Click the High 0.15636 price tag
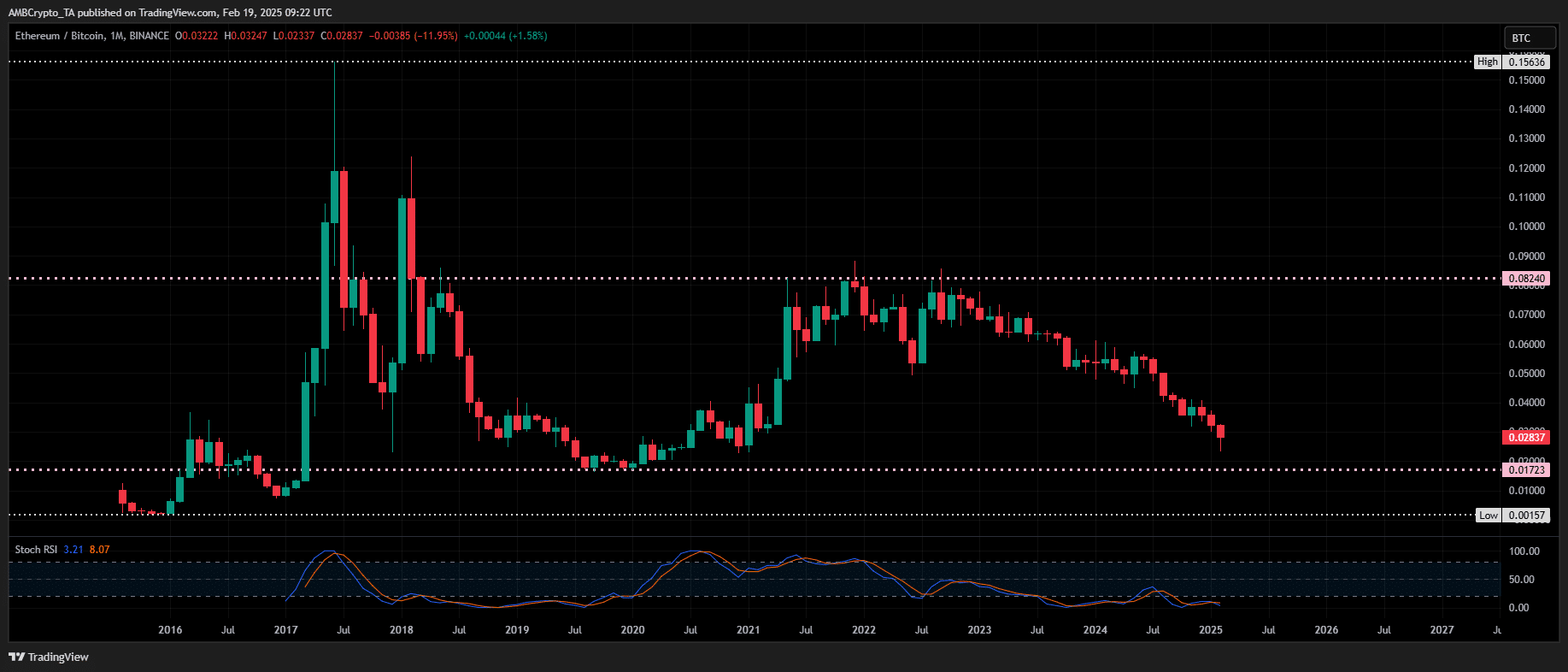The width and height of the screenshot is (1568, 672). point(1526,62)
